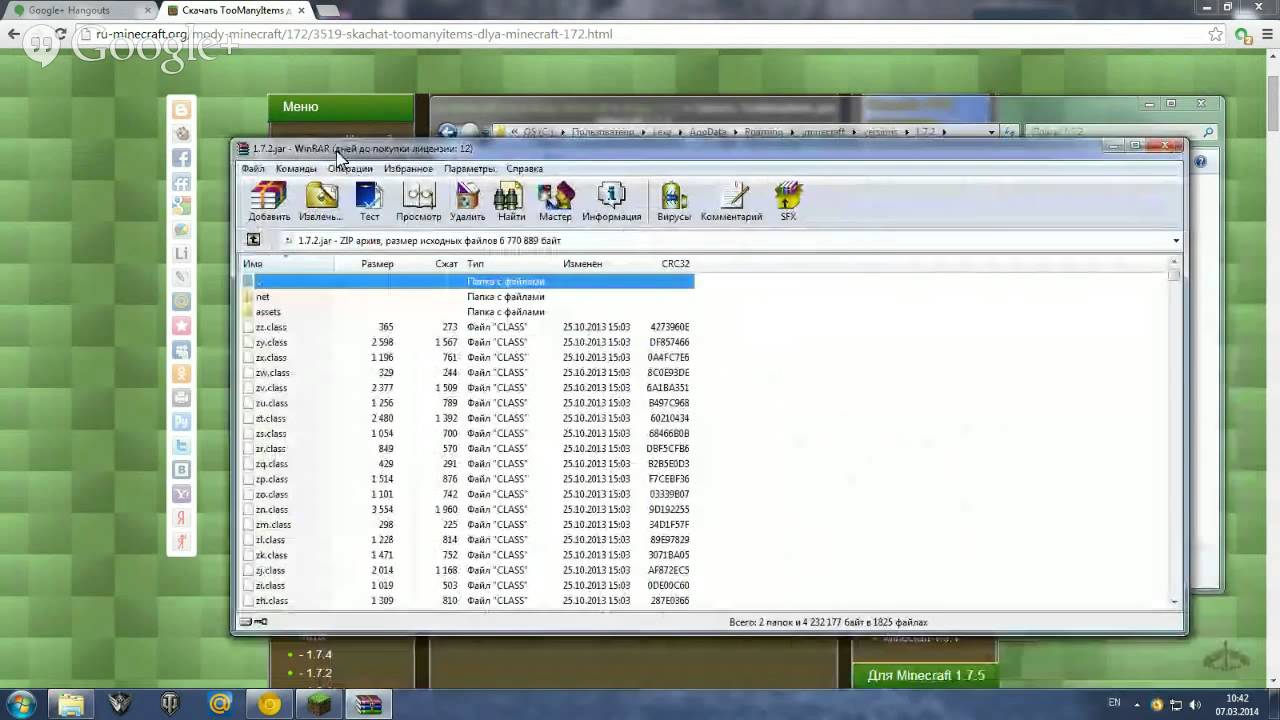
Task: Share page via the Odnoklassniki icon
Action: [182, 374]
